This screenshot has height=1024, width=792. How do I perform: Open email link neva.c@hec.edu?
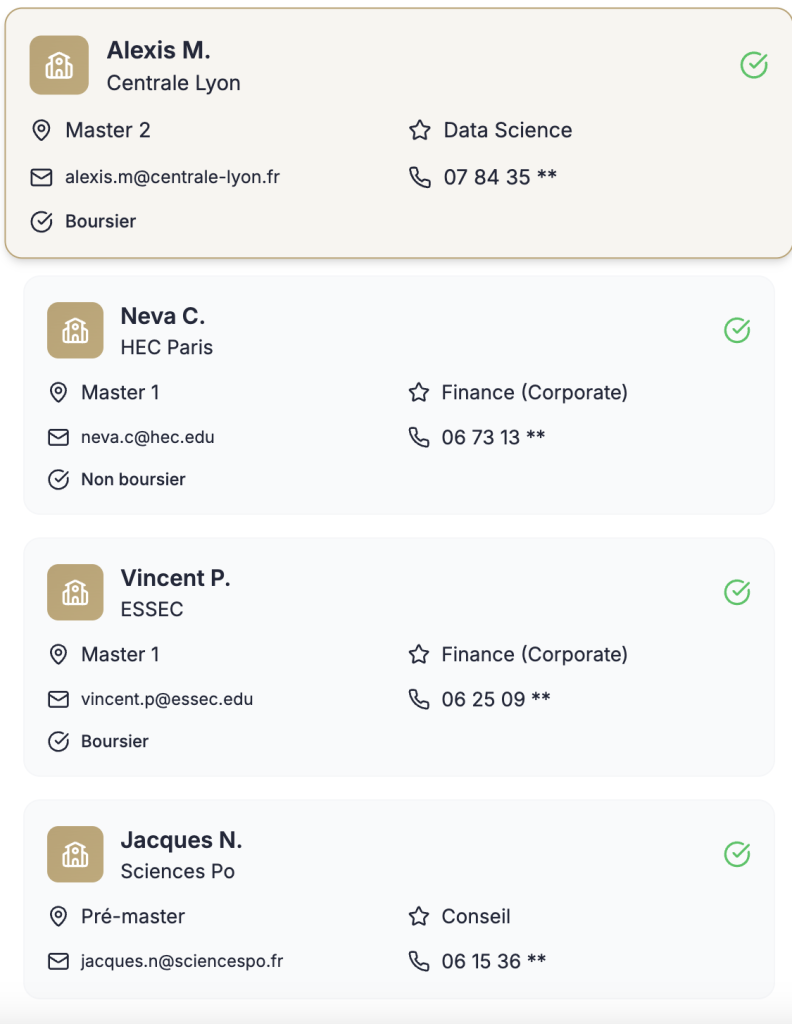(x=147, y=437)
